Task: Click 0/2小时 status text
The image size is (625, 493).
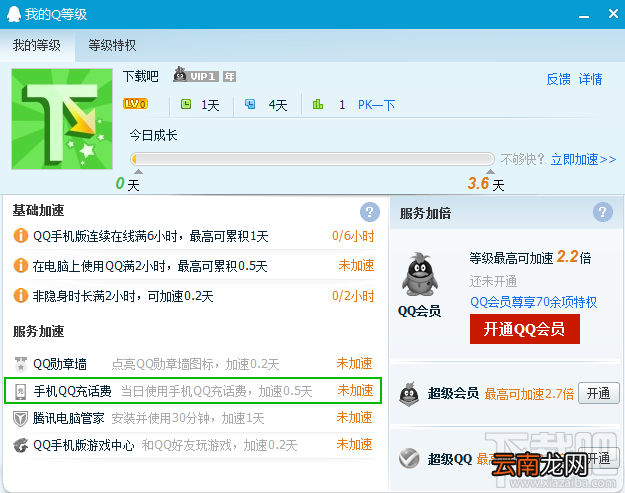Action: (353, 296)
